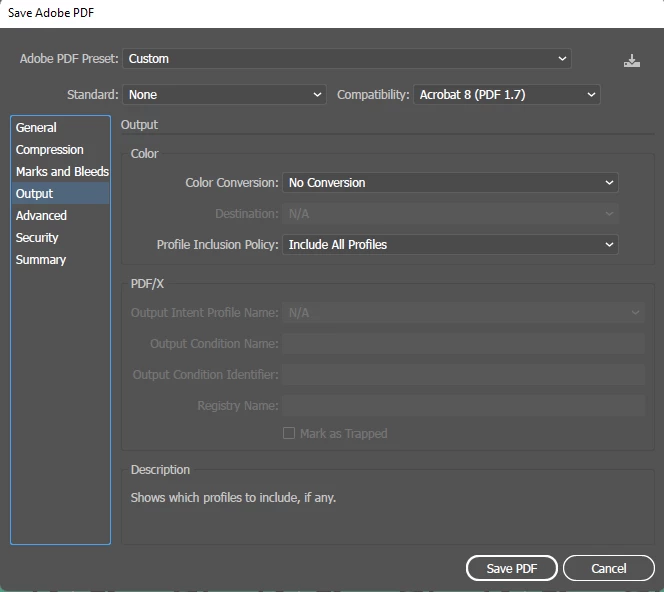664x592 pixels.
Task: Click the save preset icon
Action: (631, 60)
